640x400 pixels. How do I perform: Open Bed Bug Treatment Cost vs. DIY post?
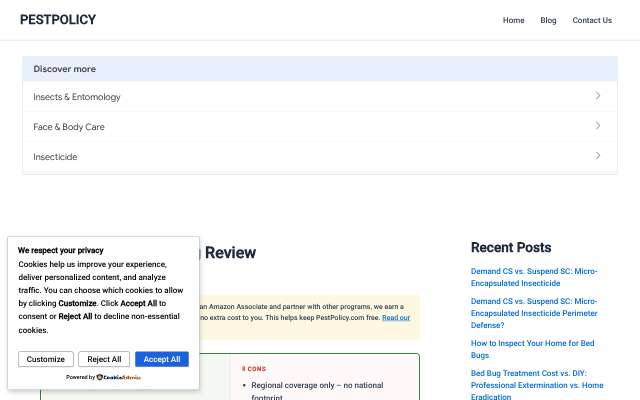tap(537, 385)
